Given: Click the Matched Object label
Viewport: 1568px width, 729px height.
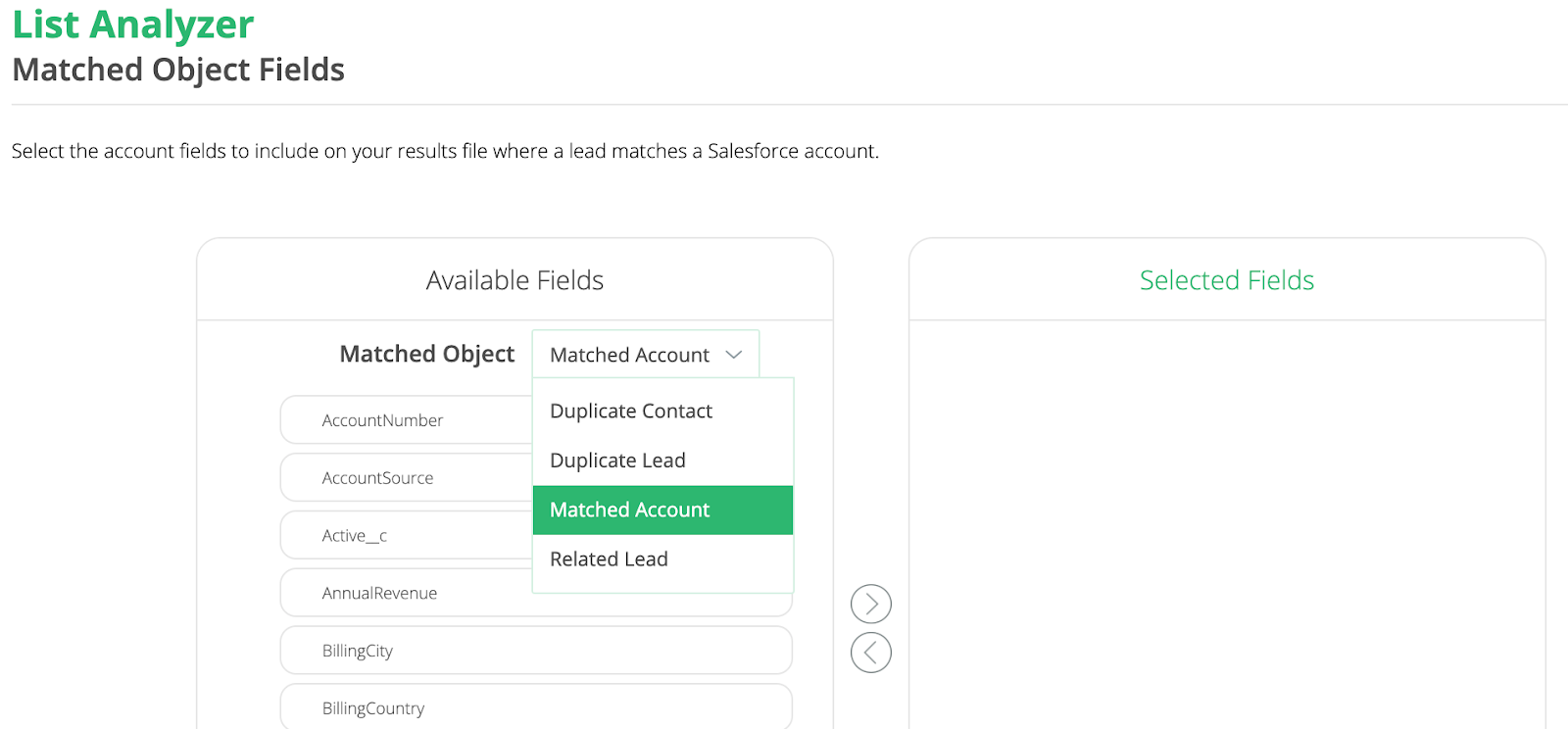Looking at the screenshot, I should coord(427,354).
